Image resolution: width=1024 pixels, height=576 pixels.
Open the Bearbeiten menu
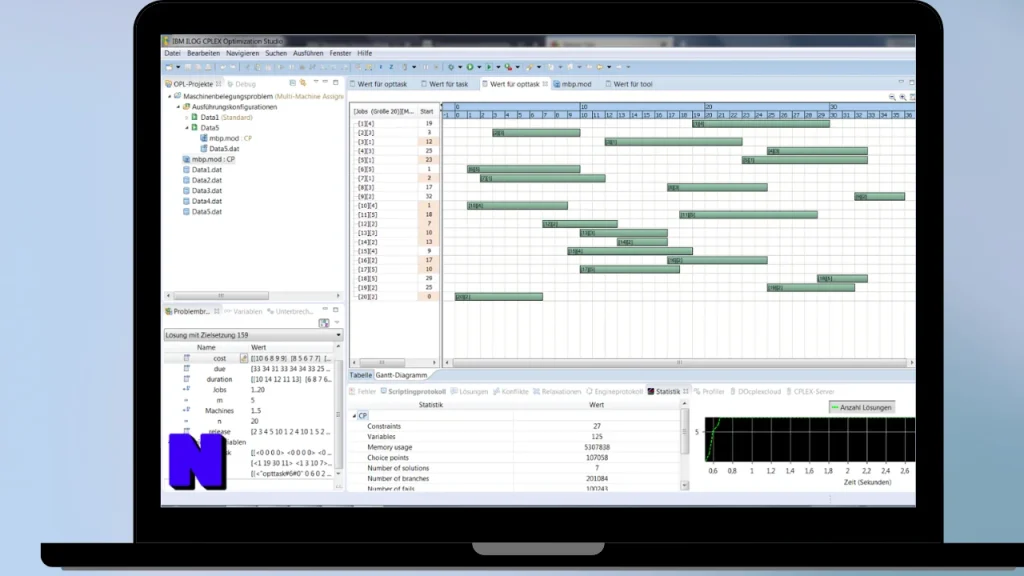coord(203,53)
